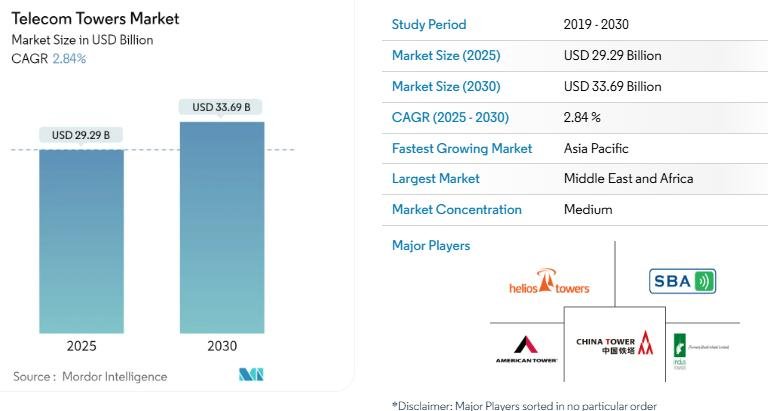The width and height of the screenshot is (768, 411).
Task: Click the Source: Mordor Intelligence text
Action: click(x=90, y=377)
